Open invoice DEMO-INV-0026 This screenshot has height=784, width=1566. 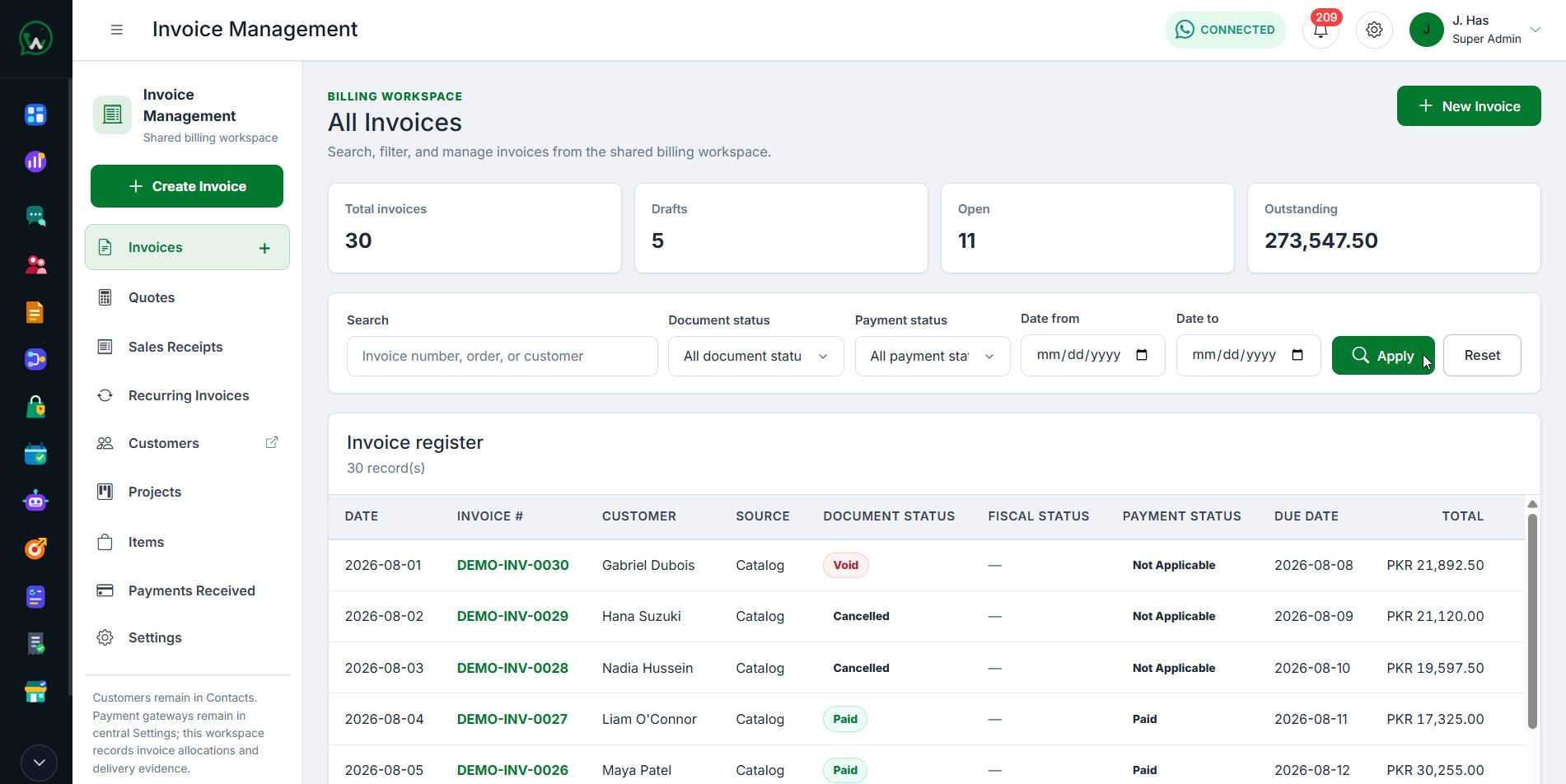(512, 770)
